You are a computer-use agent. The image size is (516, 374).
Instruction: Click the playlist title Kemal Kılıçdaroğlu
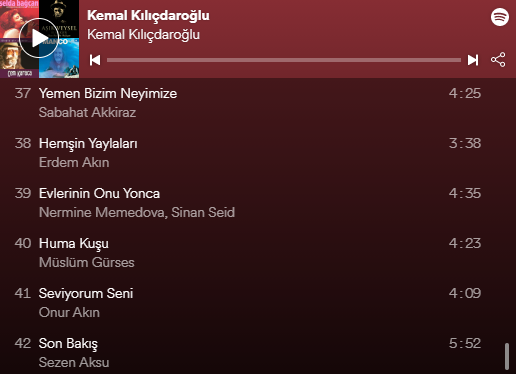click(x=148, y=15)
